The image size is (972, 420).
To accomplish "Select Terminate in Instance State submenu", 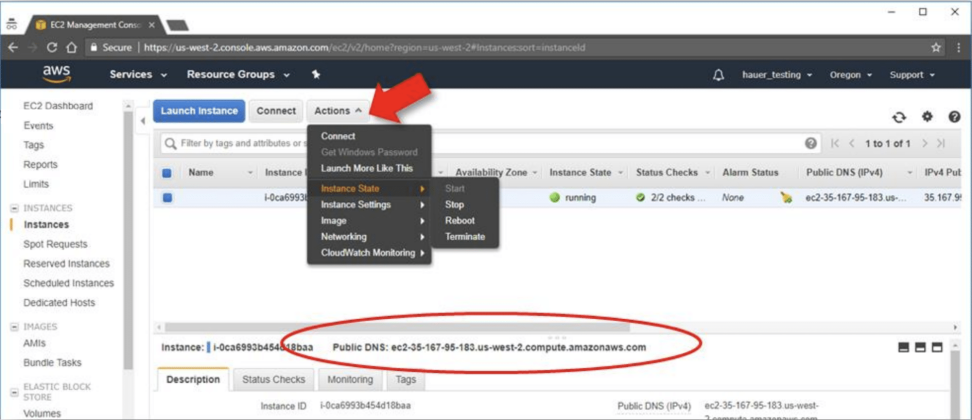I will pyautogui.click(x=465, y=237).
